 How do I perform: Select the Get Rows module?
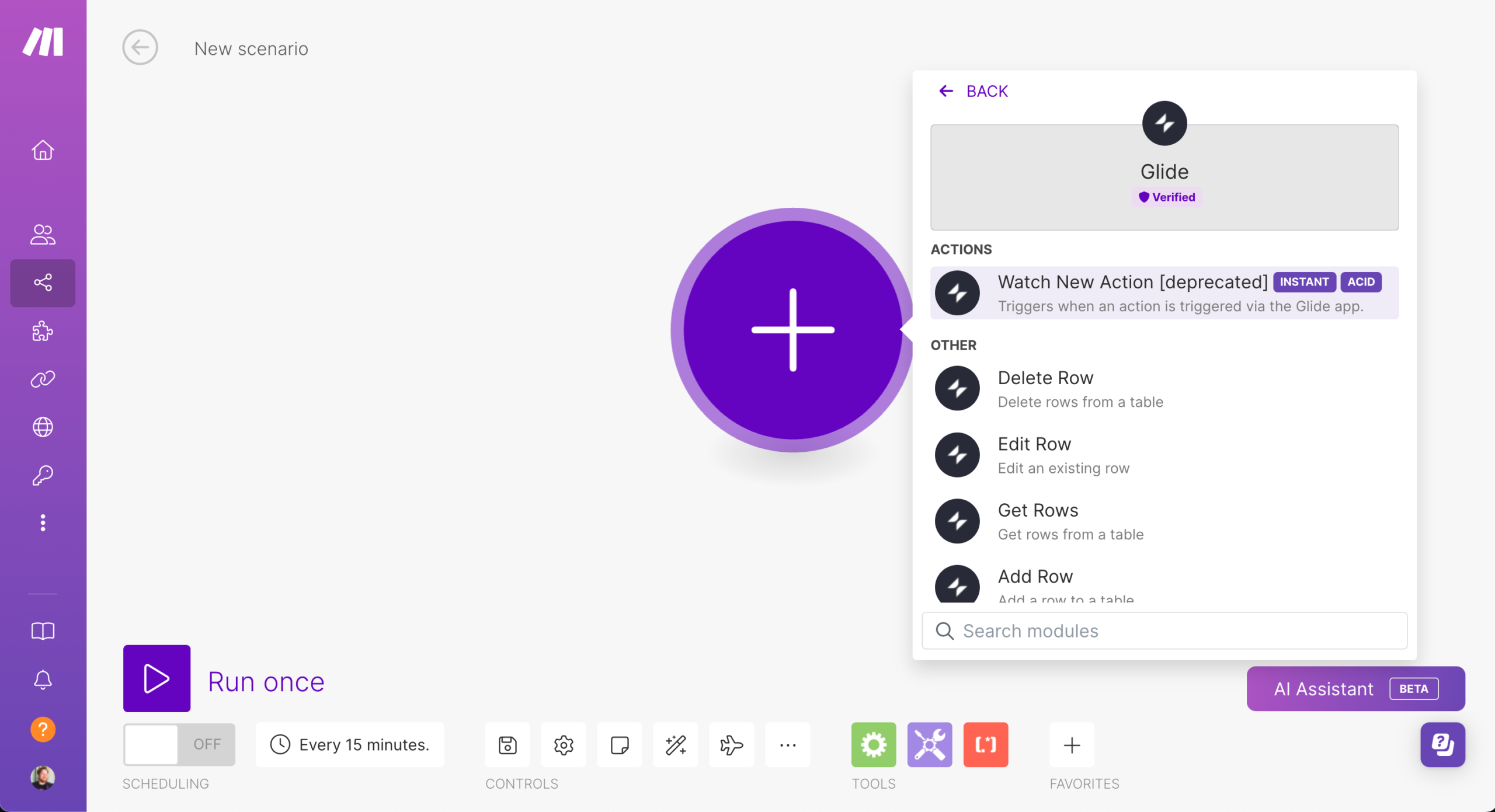click(x=1164, y=521)
